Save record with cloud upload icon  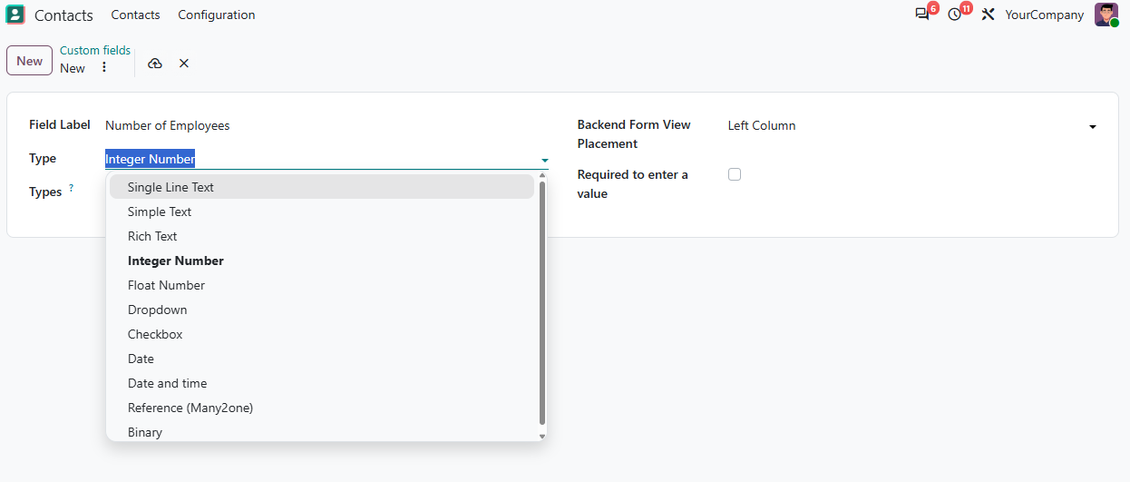(155, 63)
